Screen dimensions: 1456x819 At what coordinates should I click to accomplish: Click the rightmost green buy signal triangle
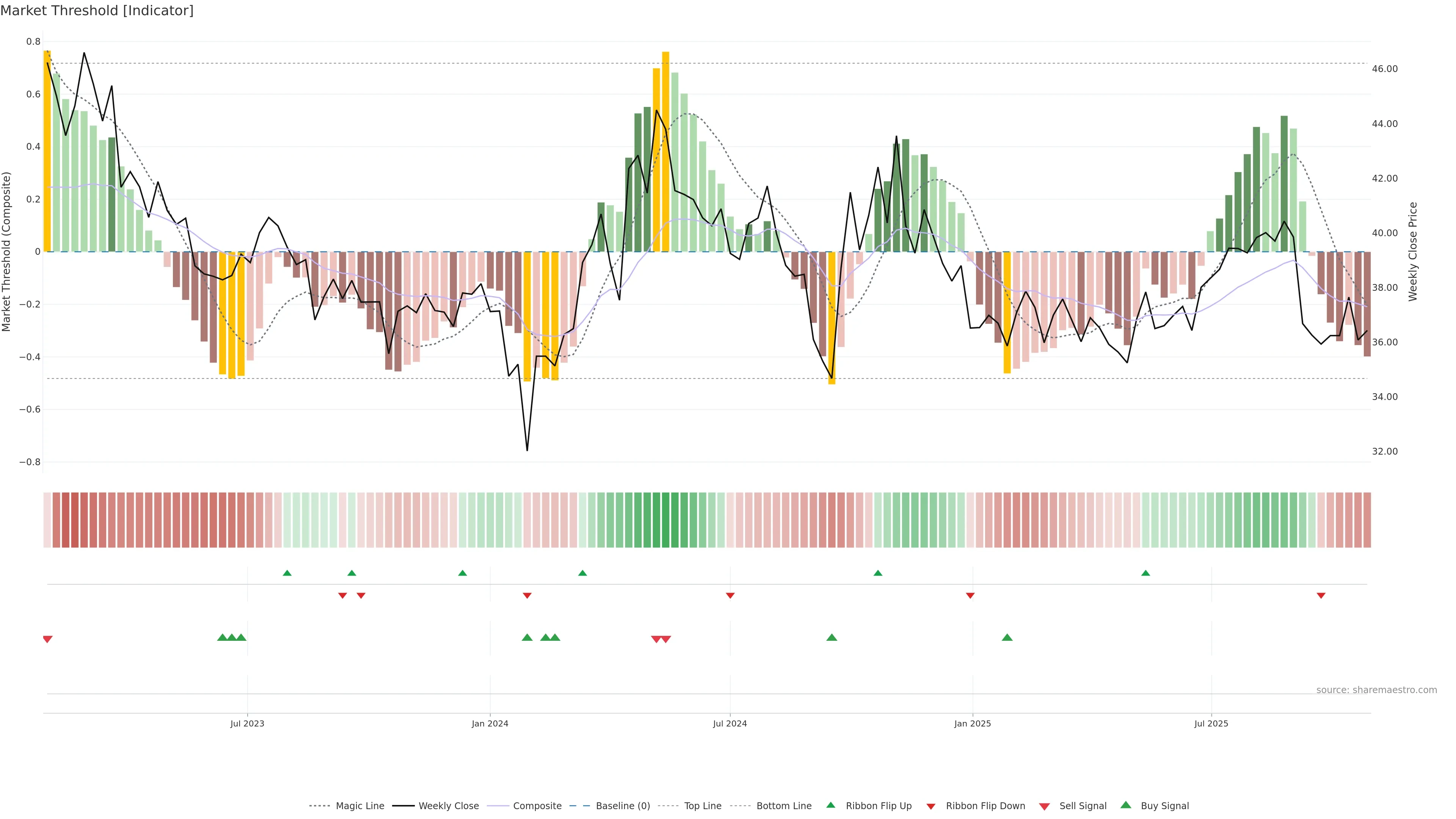click(1007, 637)
